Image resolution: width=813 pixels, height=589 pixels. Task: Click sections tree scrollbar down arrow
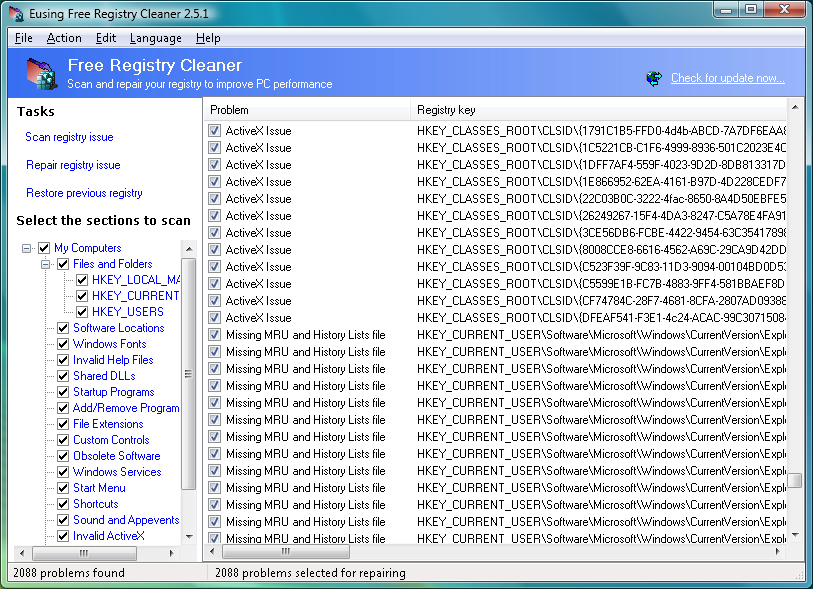[x=188, y=537]
